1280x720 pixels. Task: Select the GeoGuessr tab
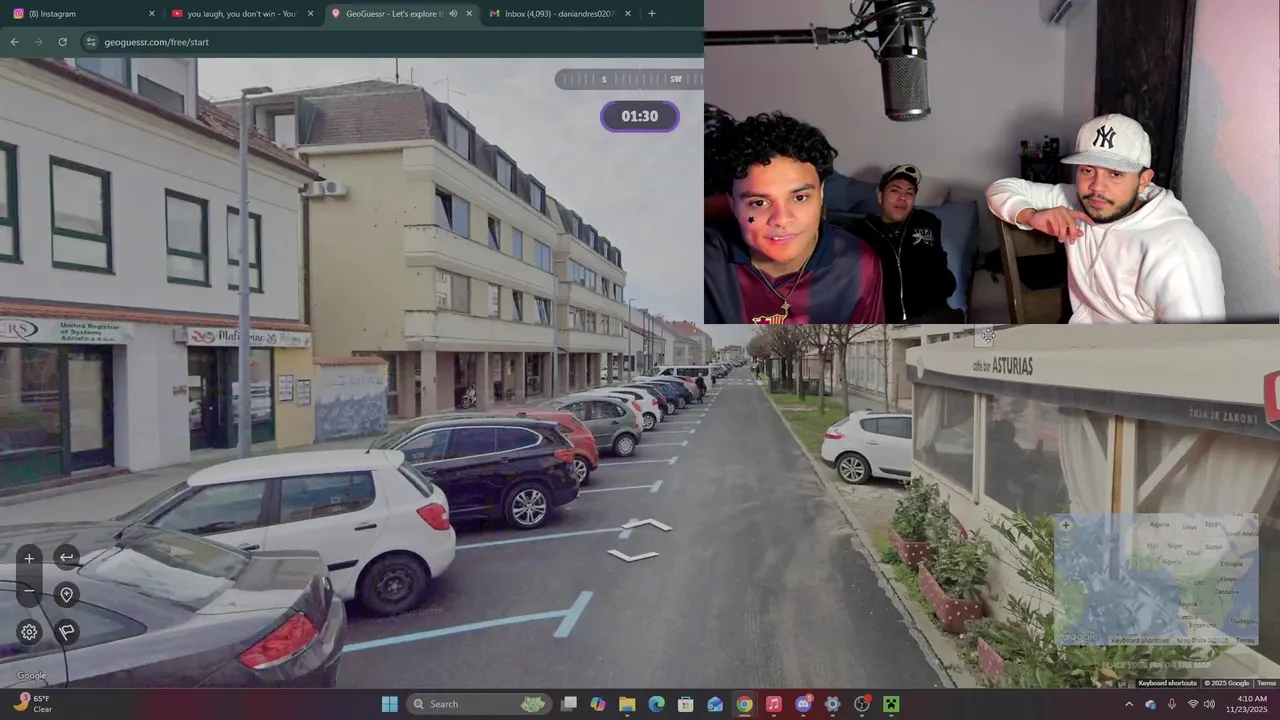(400, 14)
